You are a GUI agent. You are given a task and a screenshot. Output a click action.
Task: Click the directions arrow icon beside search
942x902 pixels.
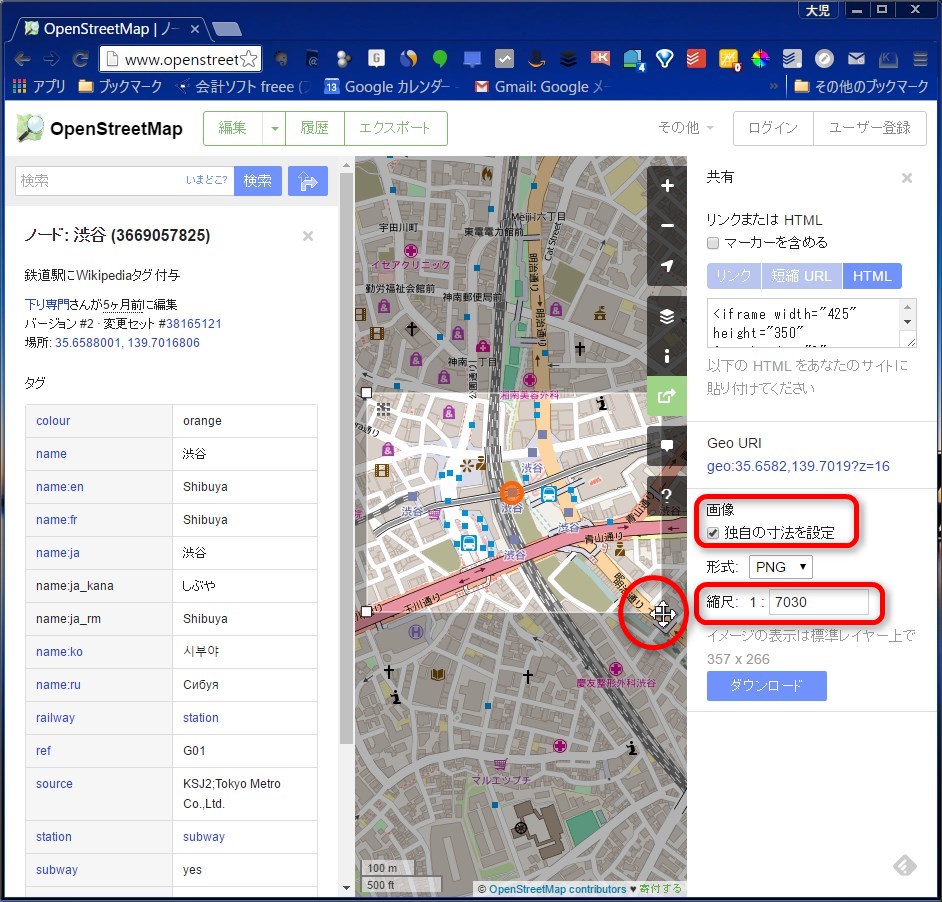click(x=308, y=181)
